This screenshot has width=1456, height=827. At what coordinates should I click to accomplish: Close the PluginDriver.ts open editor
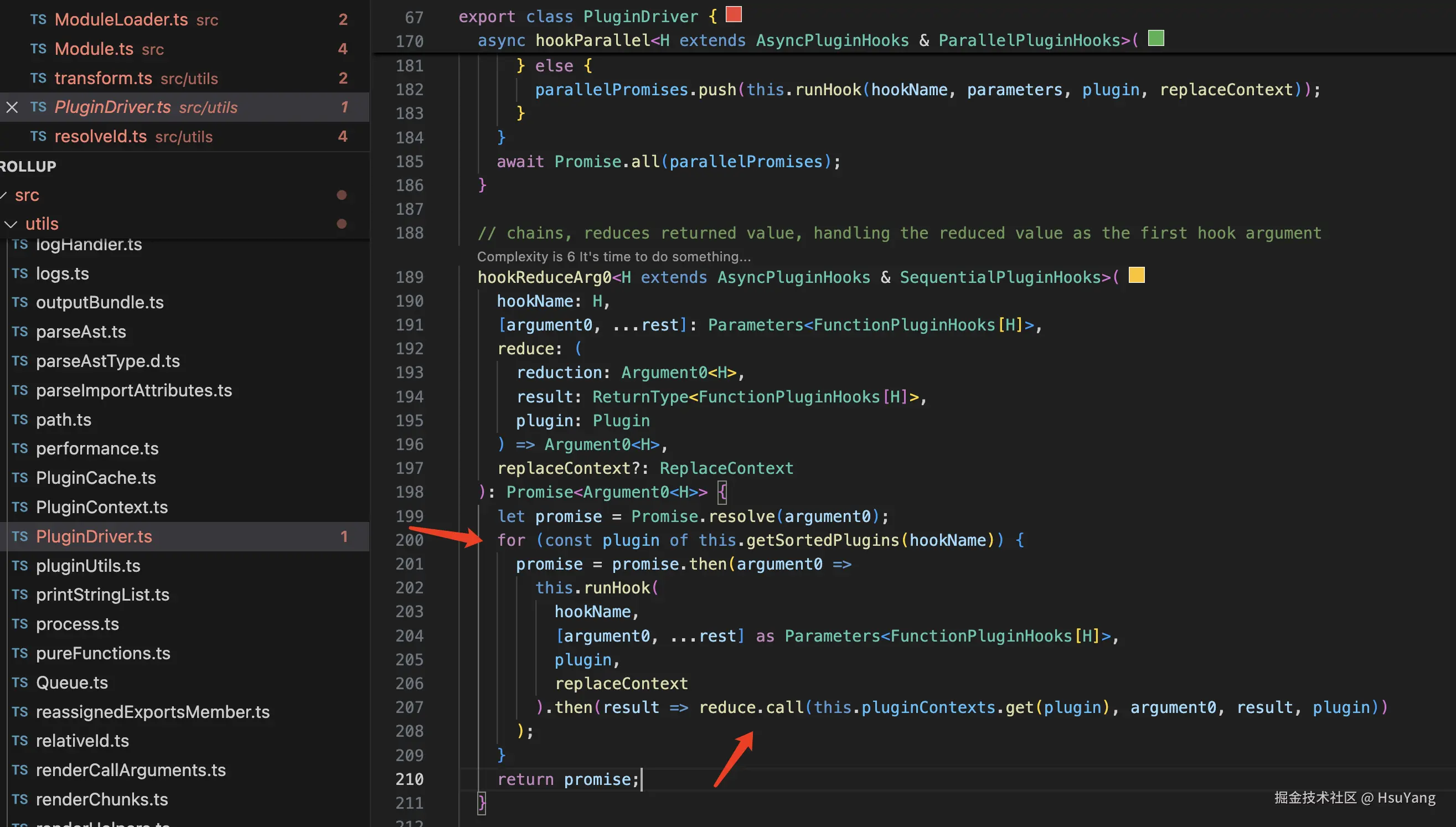click(12, 107)
